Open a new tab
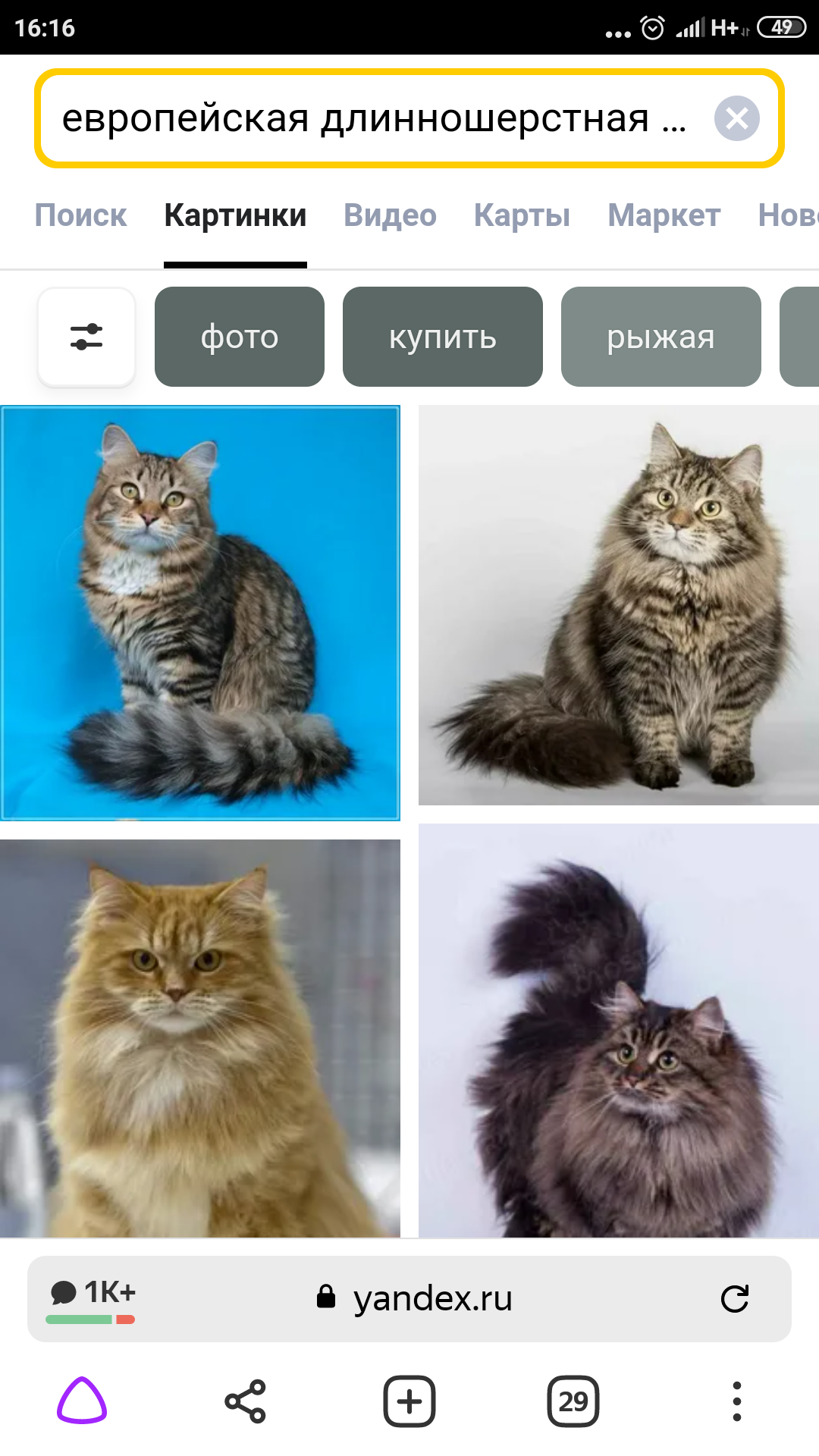Screen dimensions: 819x1456 pyautogui.click(x=409, y=1401)
